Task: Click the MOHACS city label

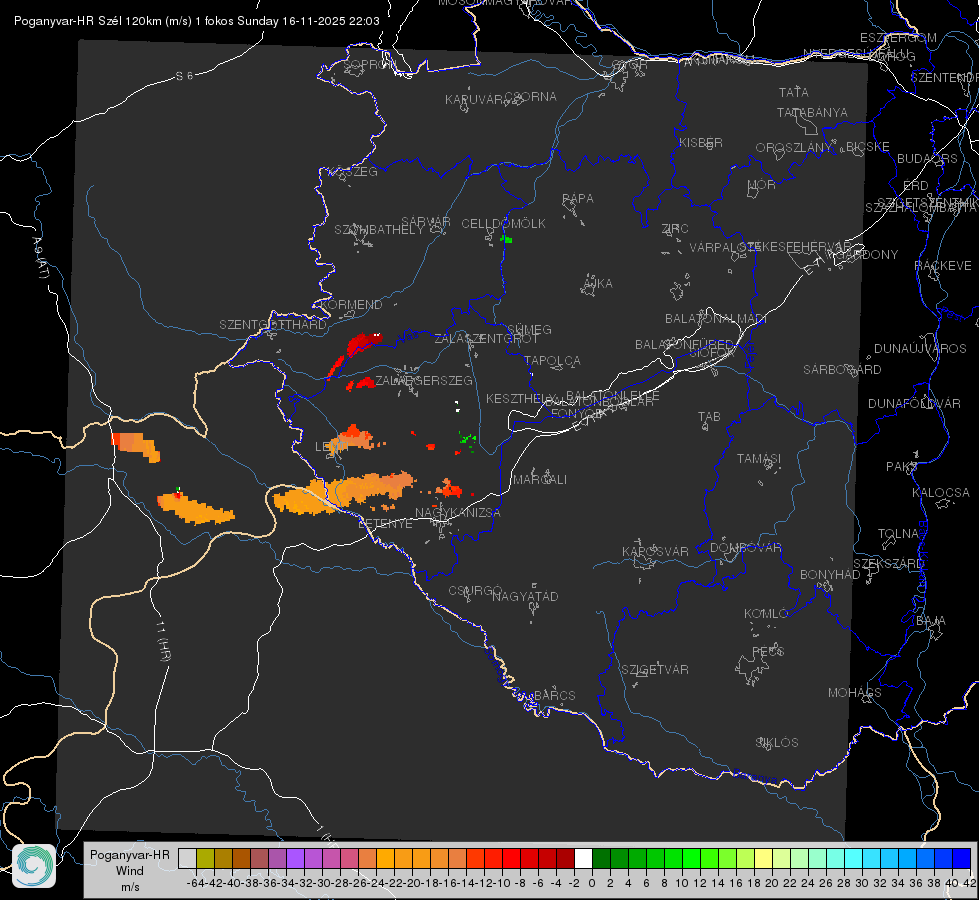Action: pyautogui.click(x=854, y=692)
